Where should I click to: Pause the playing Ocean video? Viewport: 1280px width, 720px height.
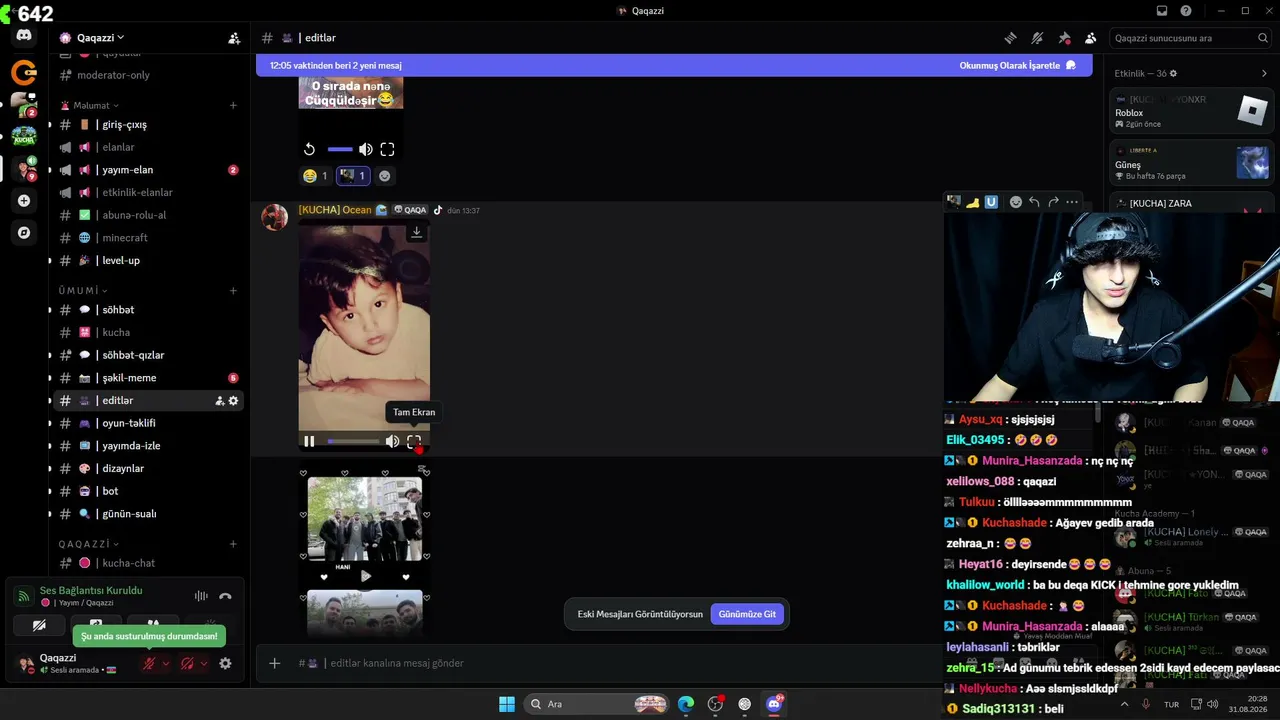point(309,441)
